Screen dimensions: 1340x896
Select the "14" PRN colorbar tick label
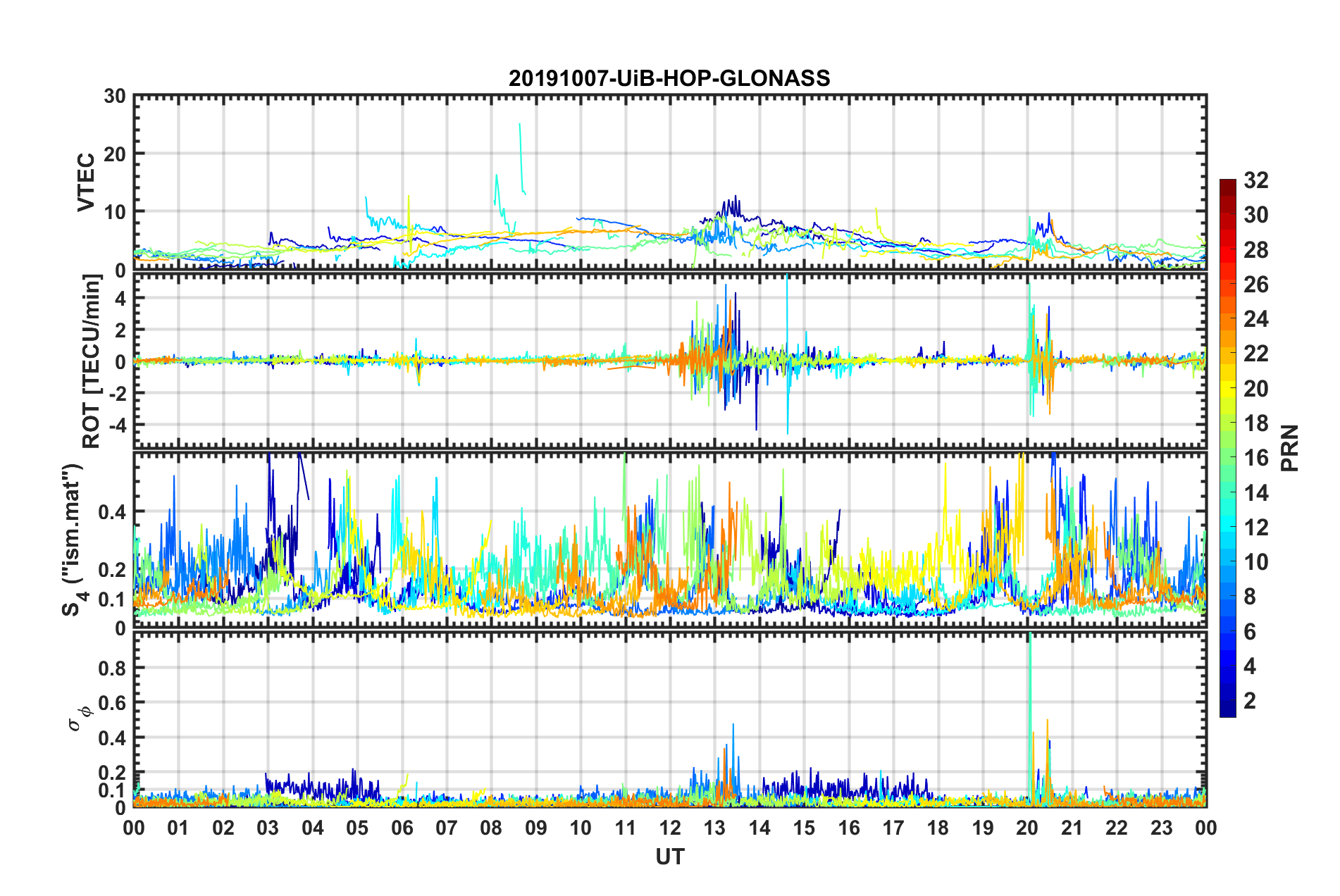tap(1255, 492)
